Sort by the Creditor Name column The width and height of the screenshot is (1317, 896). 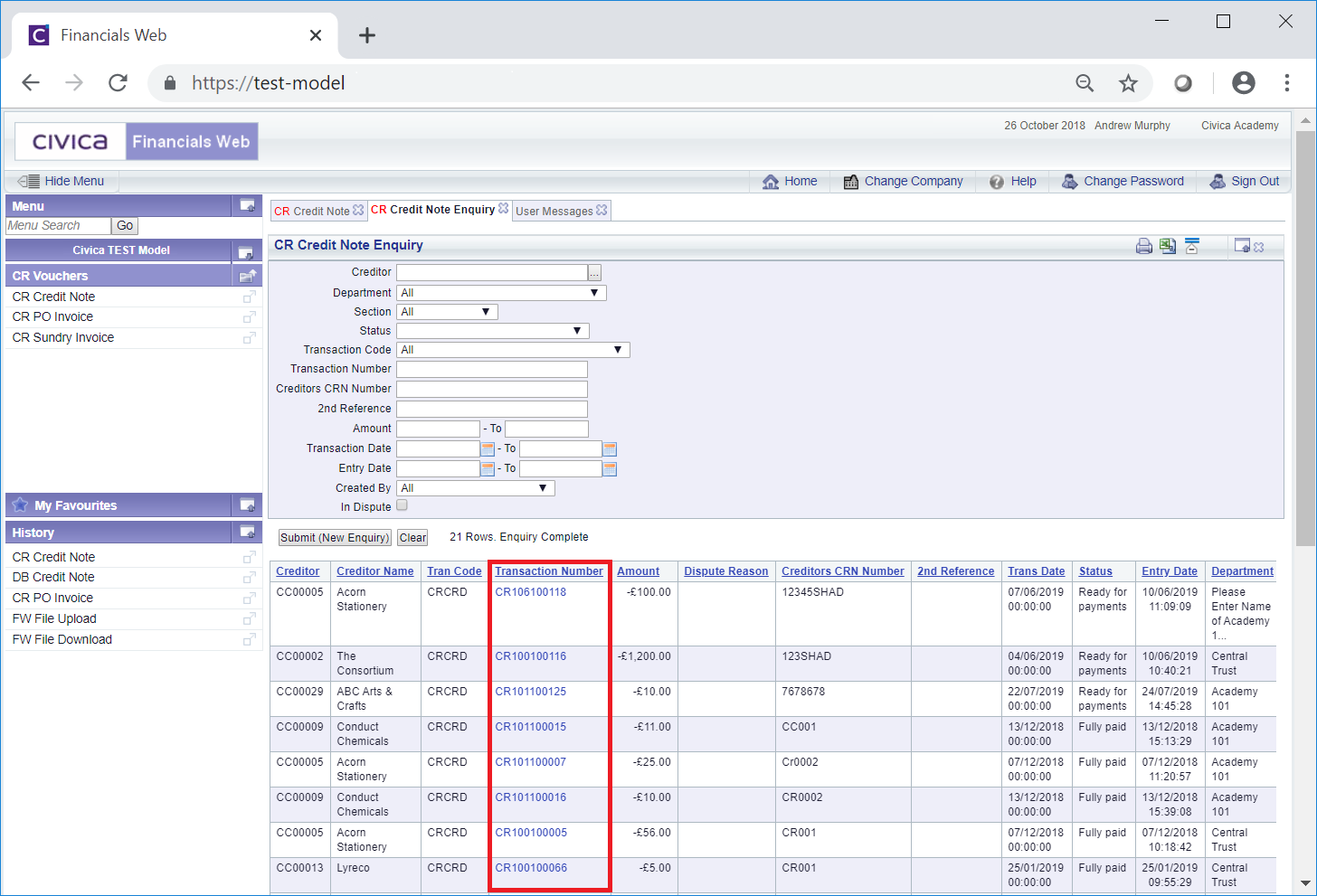375,571
